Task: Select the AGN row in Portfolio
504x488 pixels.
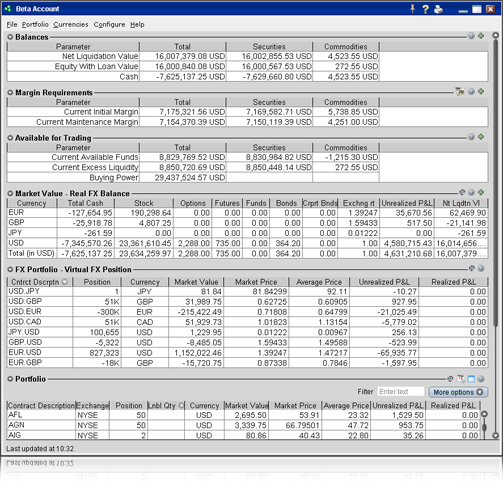Action: point(244,425)
